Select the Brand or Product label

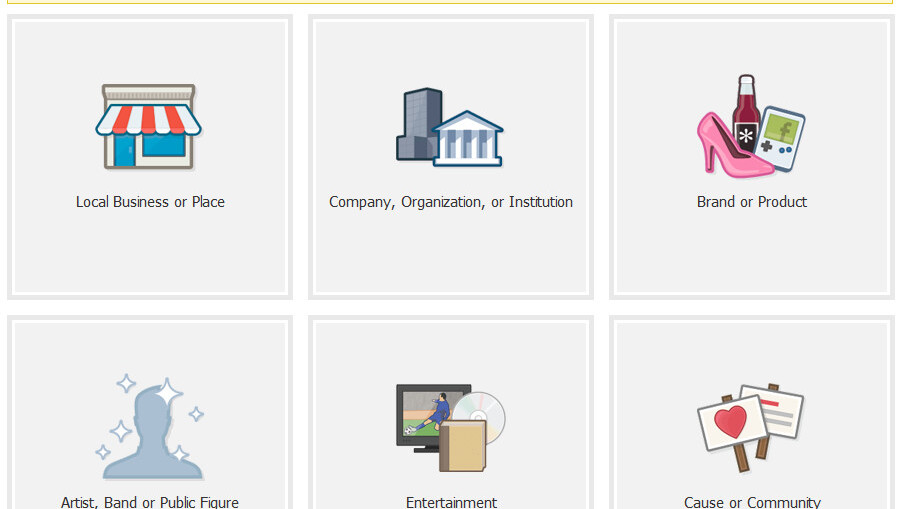752,202
